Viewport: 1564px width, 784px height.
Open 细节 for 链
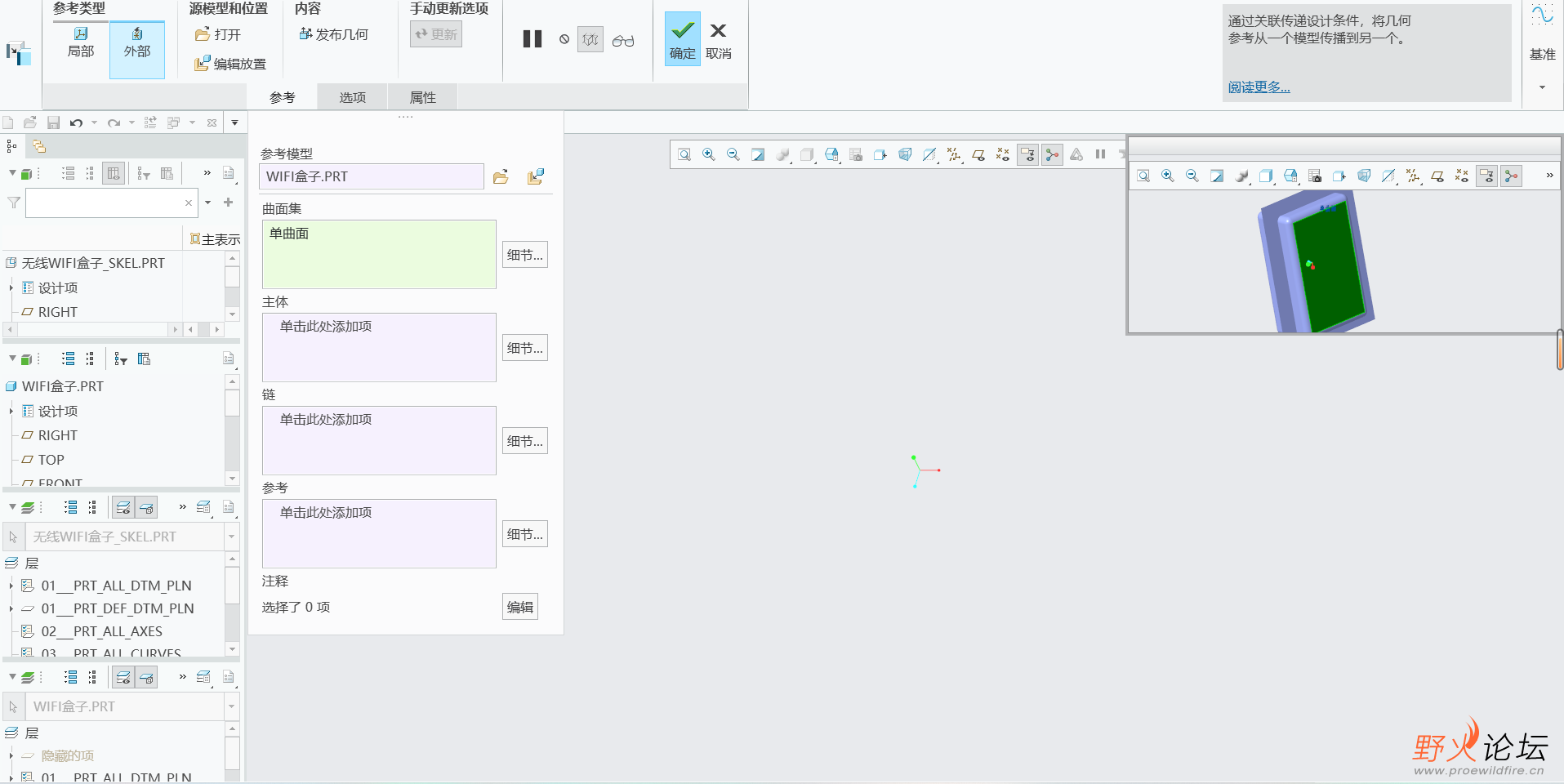524,441
